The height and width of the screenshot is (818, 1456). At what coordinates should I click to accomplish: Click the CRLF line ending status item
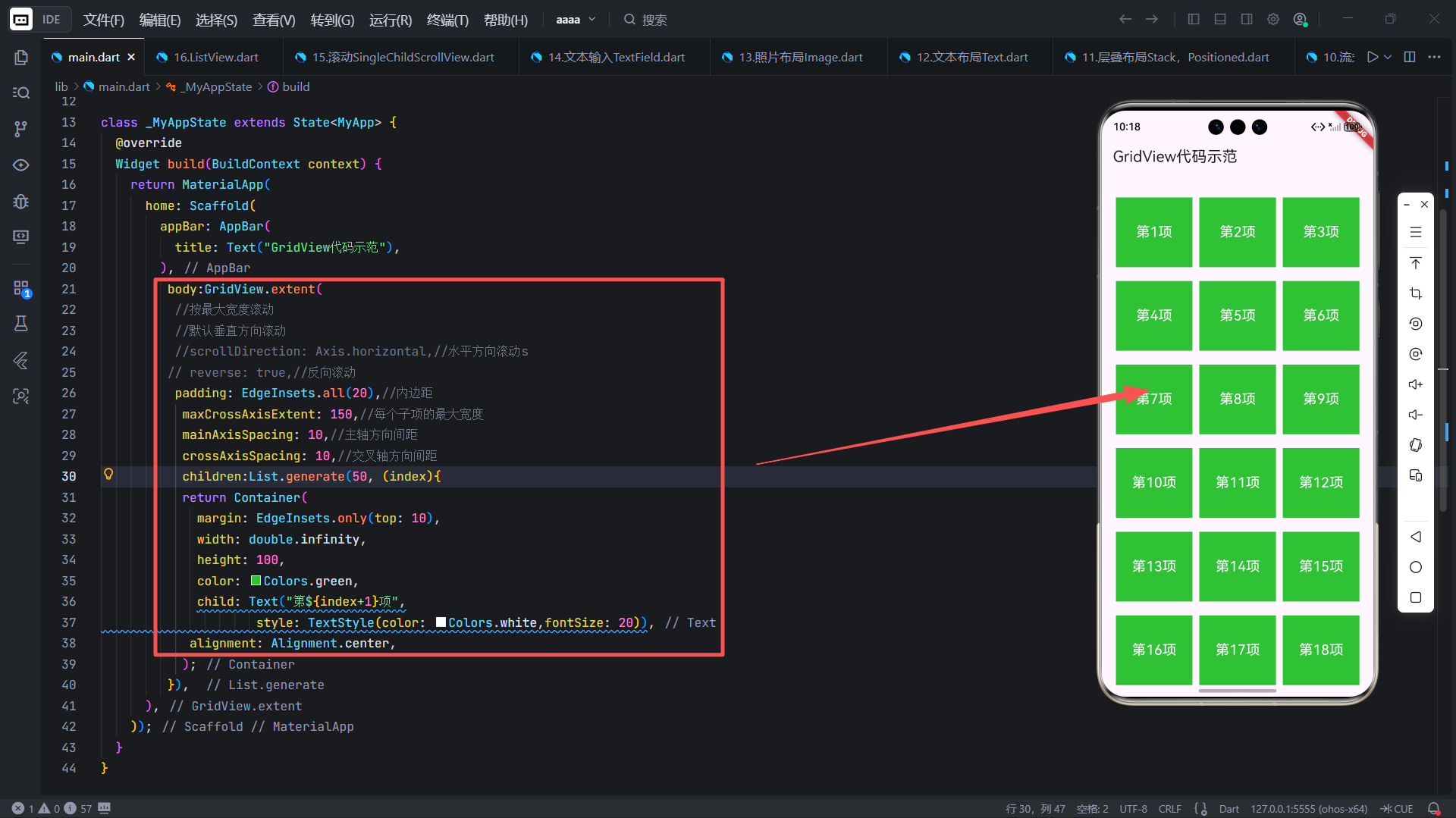pos(1170,808)
